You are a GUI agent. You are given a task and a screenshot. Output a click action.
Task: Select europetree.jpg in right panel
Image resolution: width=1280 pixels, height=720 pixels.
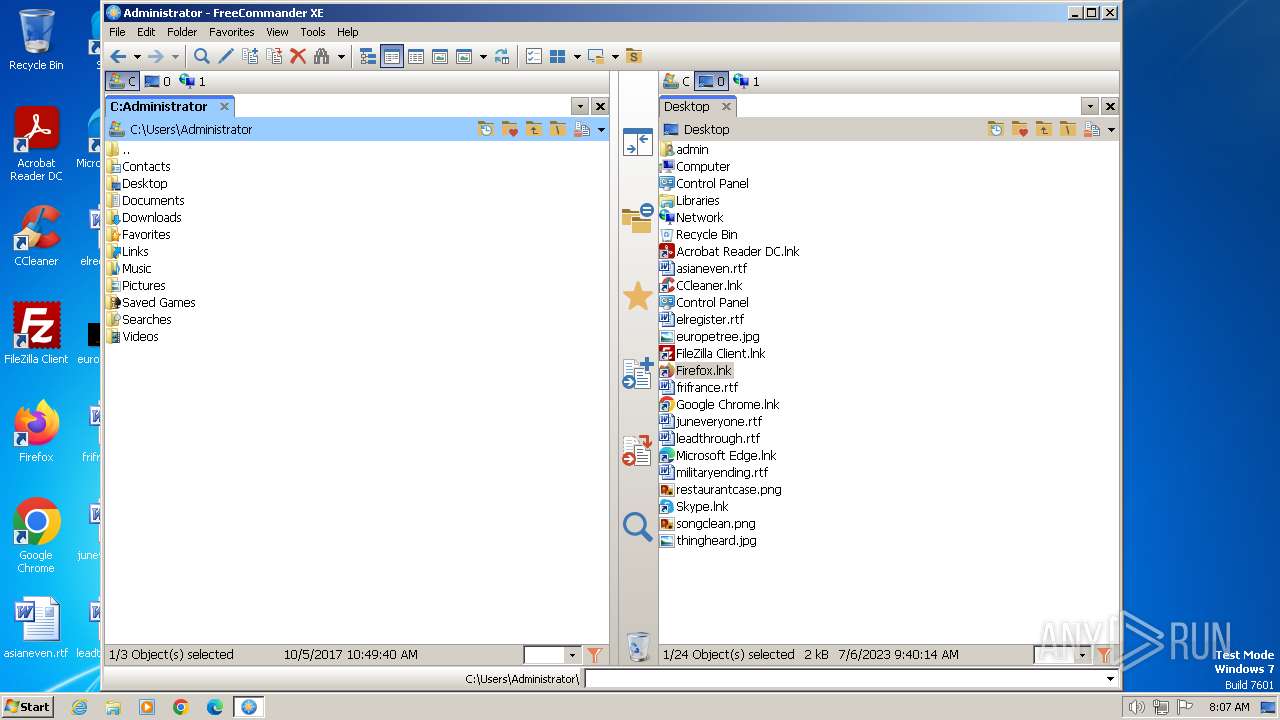pos(710,336)
